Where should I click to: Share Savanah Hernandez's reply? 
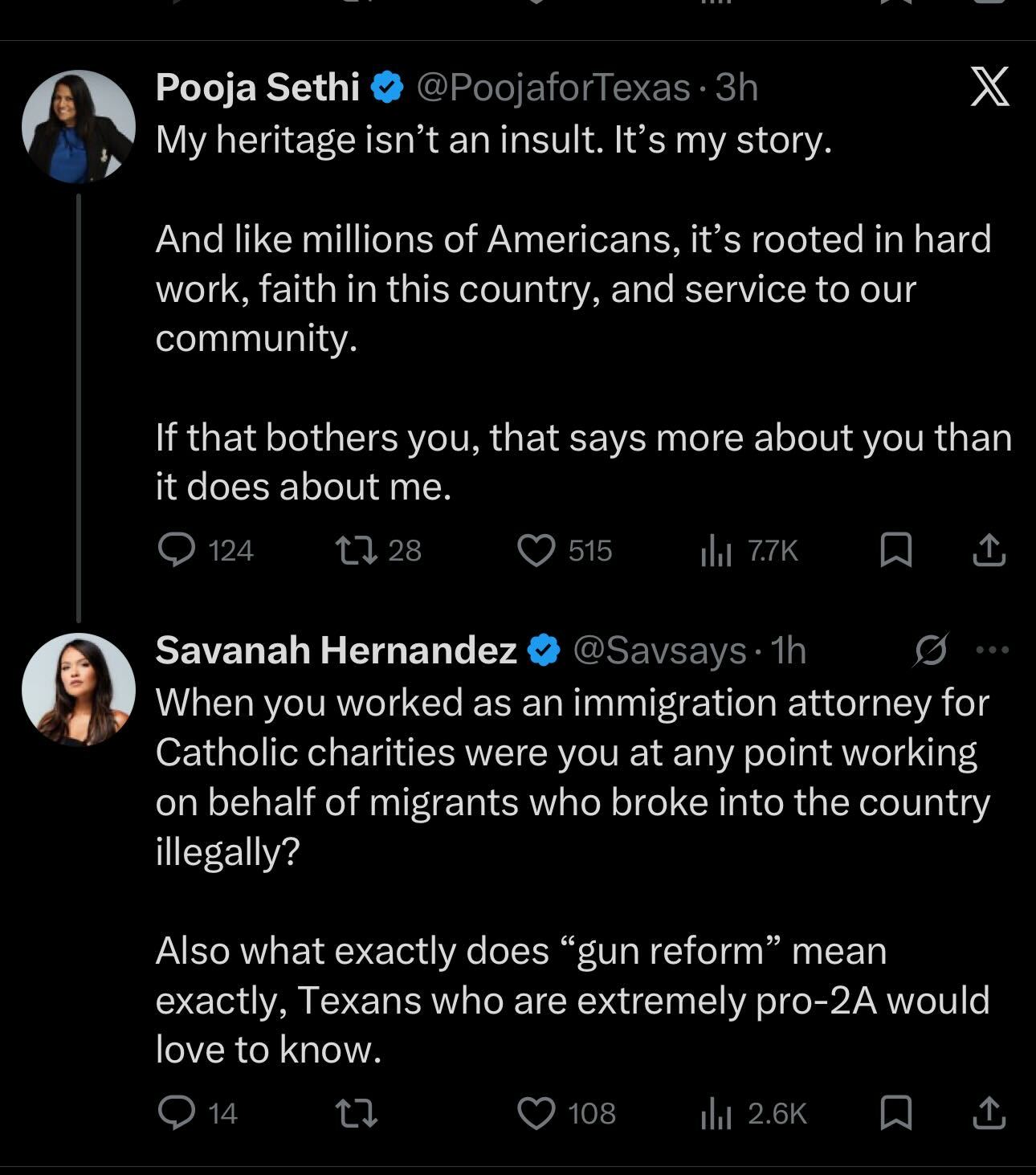click(x=989, y=1113)
